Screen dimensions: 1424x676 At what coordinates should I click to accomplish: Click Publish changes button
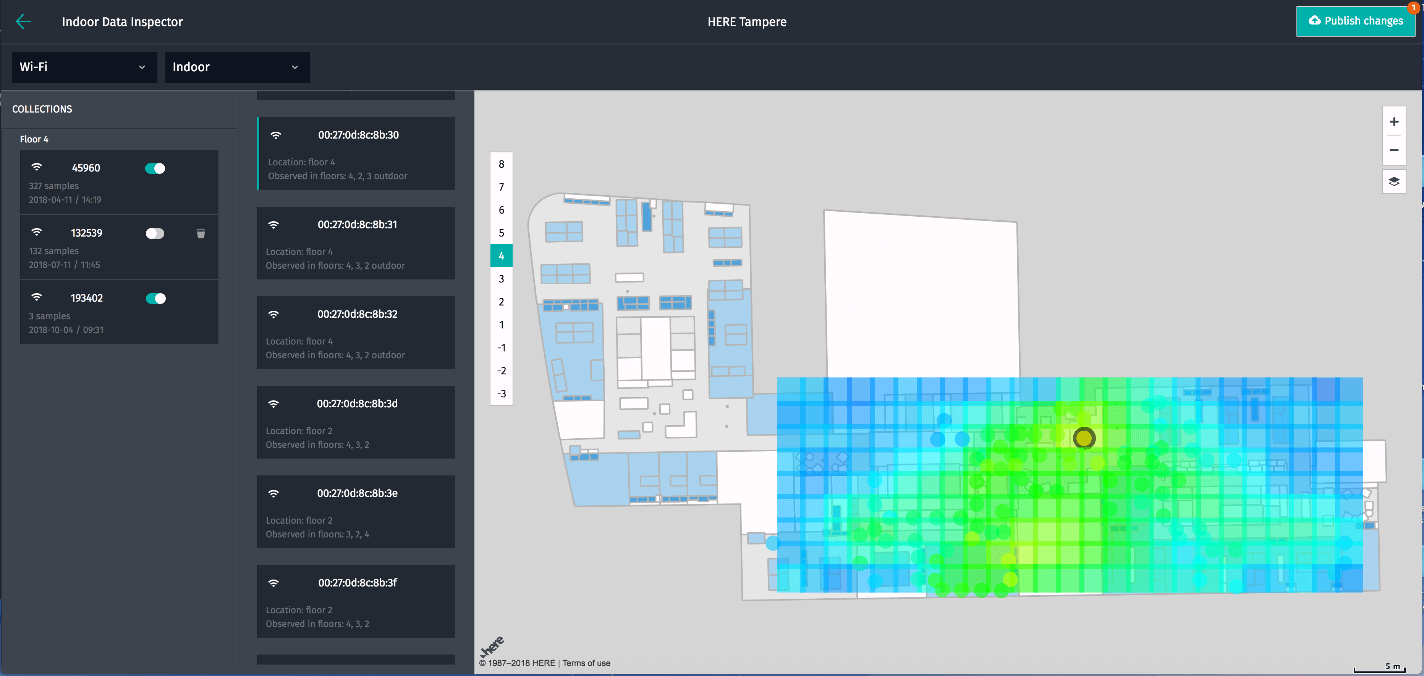click(x=1356, y=21)
